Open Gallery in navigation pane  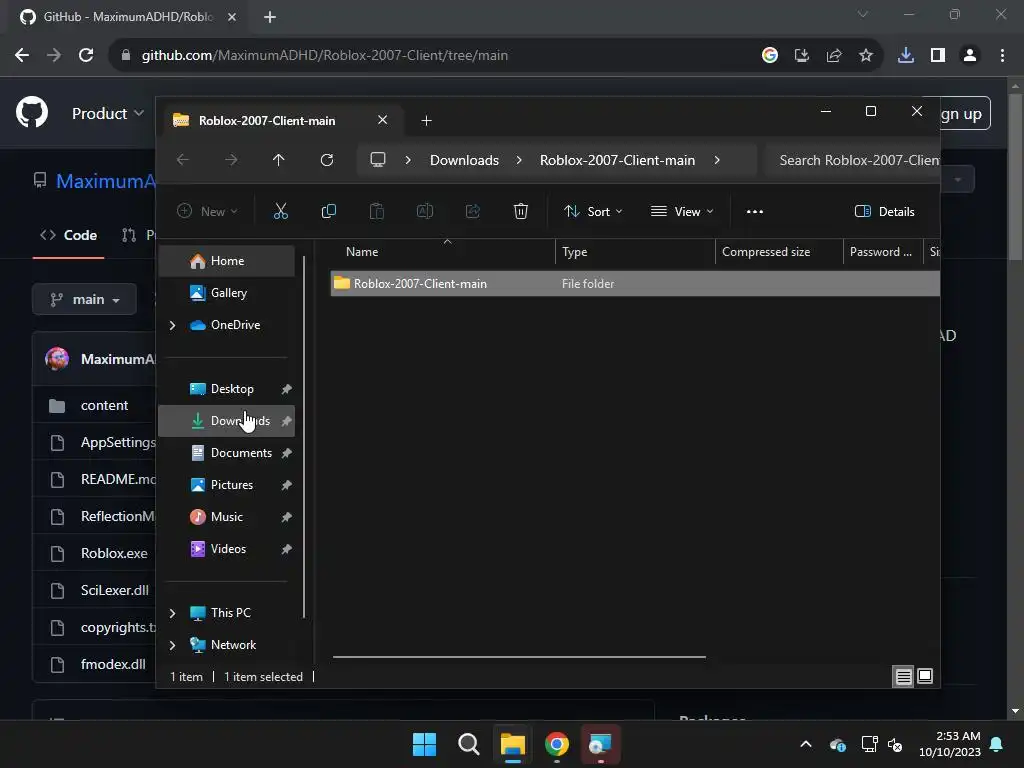point(227,293)
